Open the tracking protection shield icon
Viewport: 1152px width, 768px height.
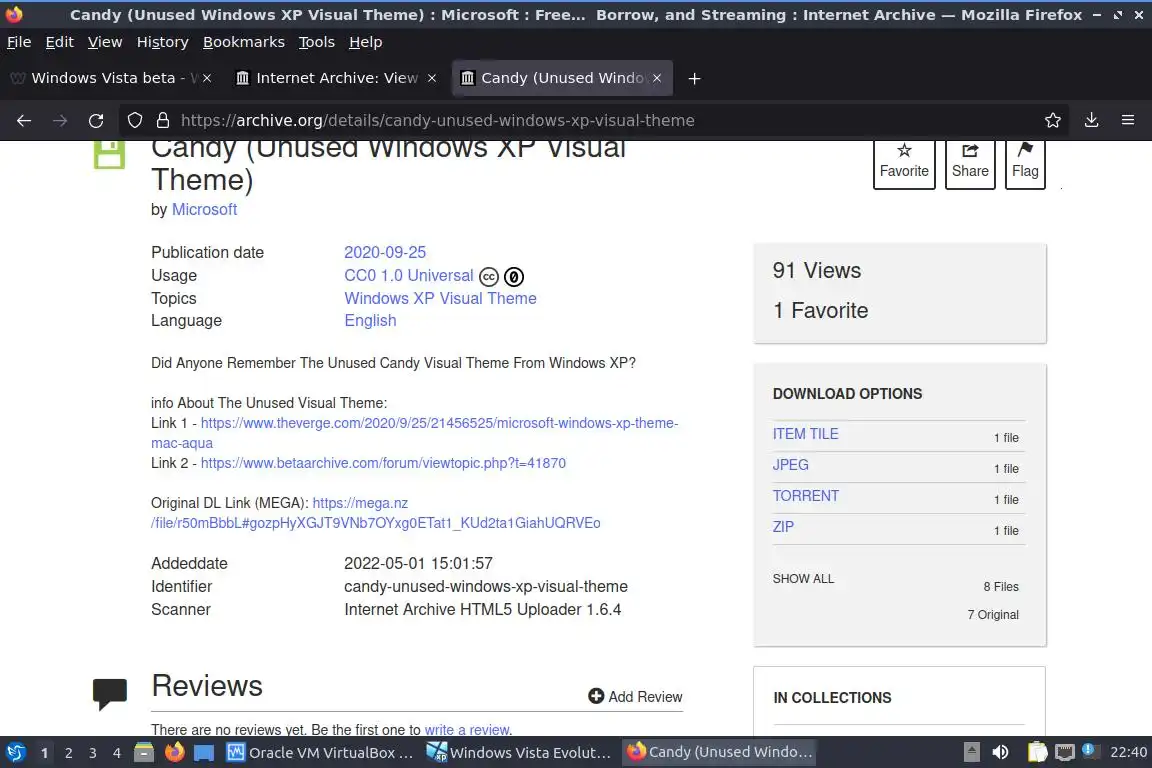[x=134, y=121]
